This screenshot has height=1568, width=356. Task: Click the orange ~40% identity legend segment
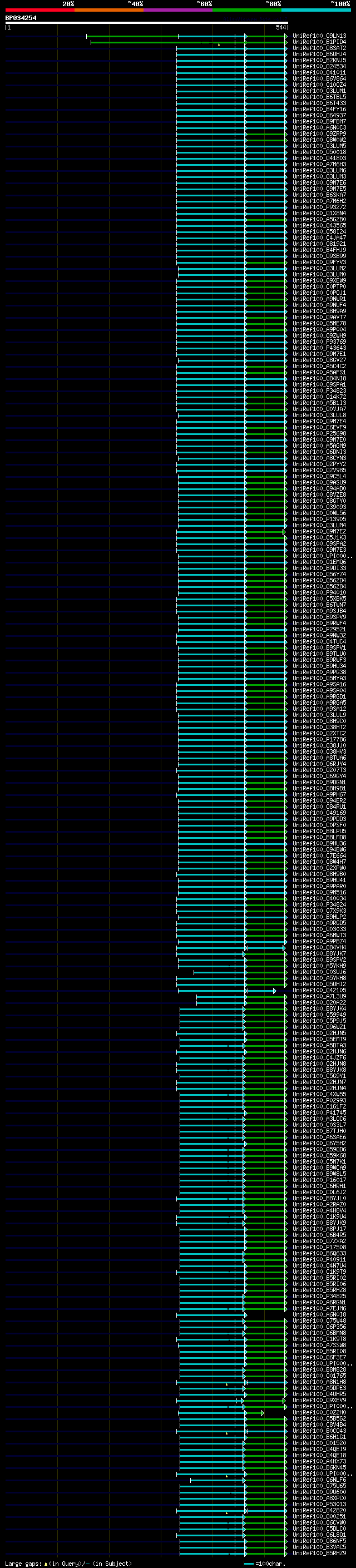pos(109,10)
